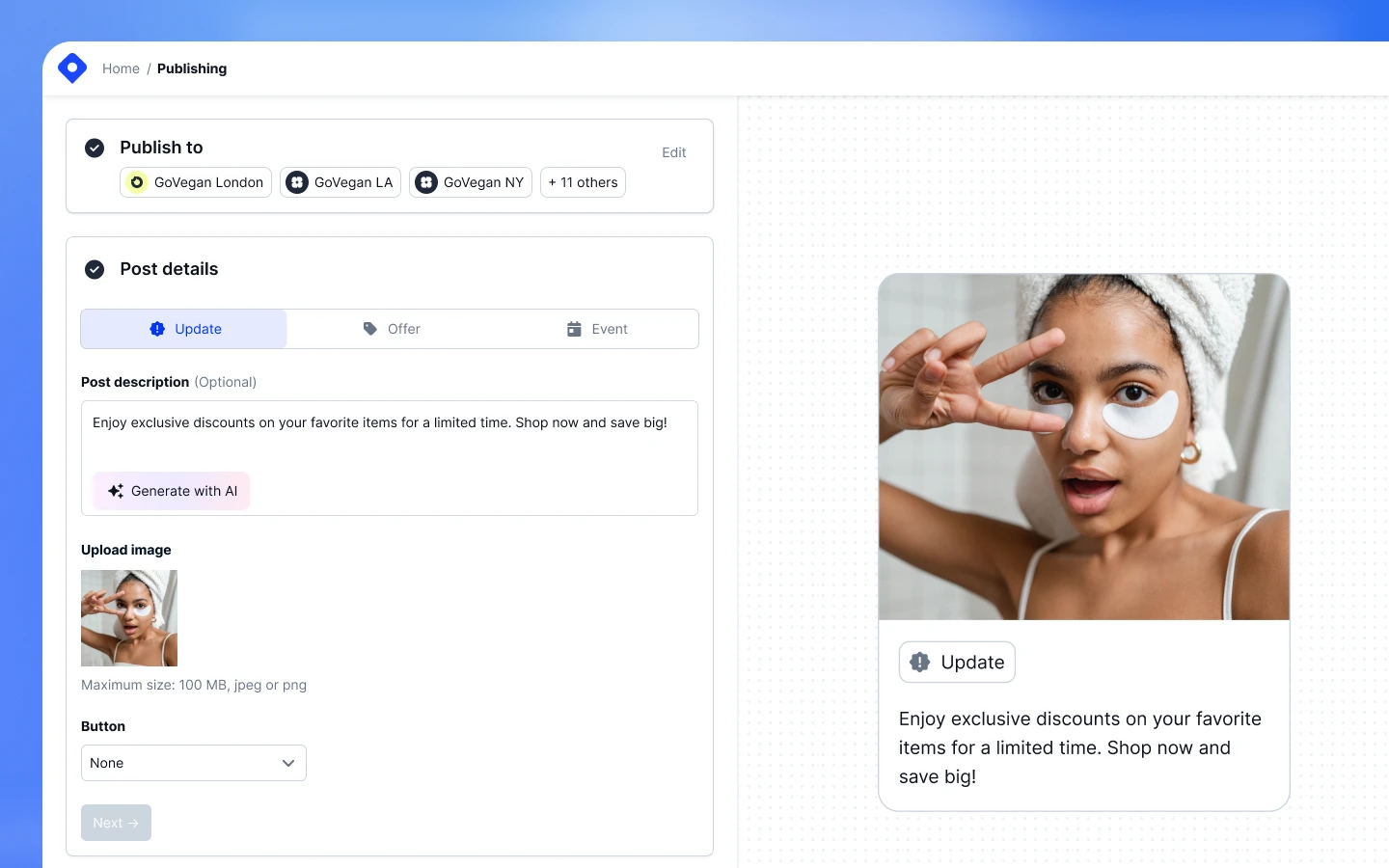The width and height of the screenshot is (1389, 868).
Task: Click the megaphone icon on the Update tab
Action: (156, 329)
